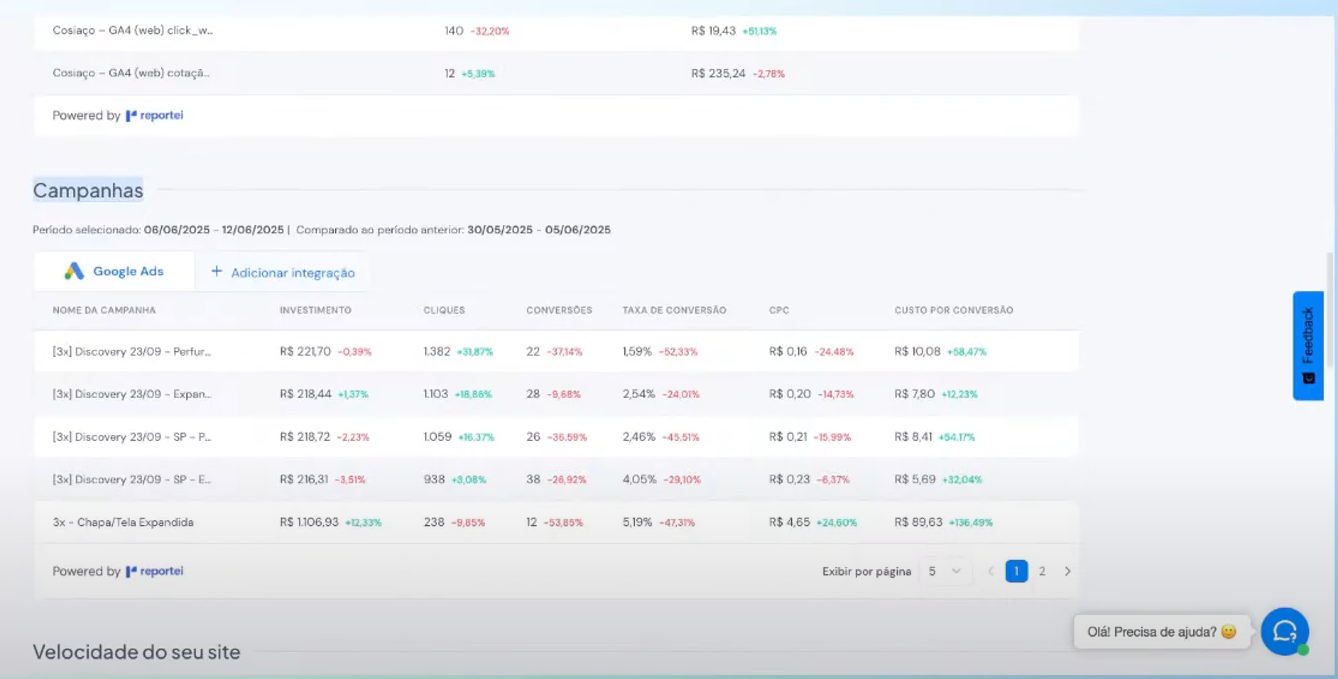Select the Google Ads tab
This screenshot has width=1338, height=679.
pos(114,272)
